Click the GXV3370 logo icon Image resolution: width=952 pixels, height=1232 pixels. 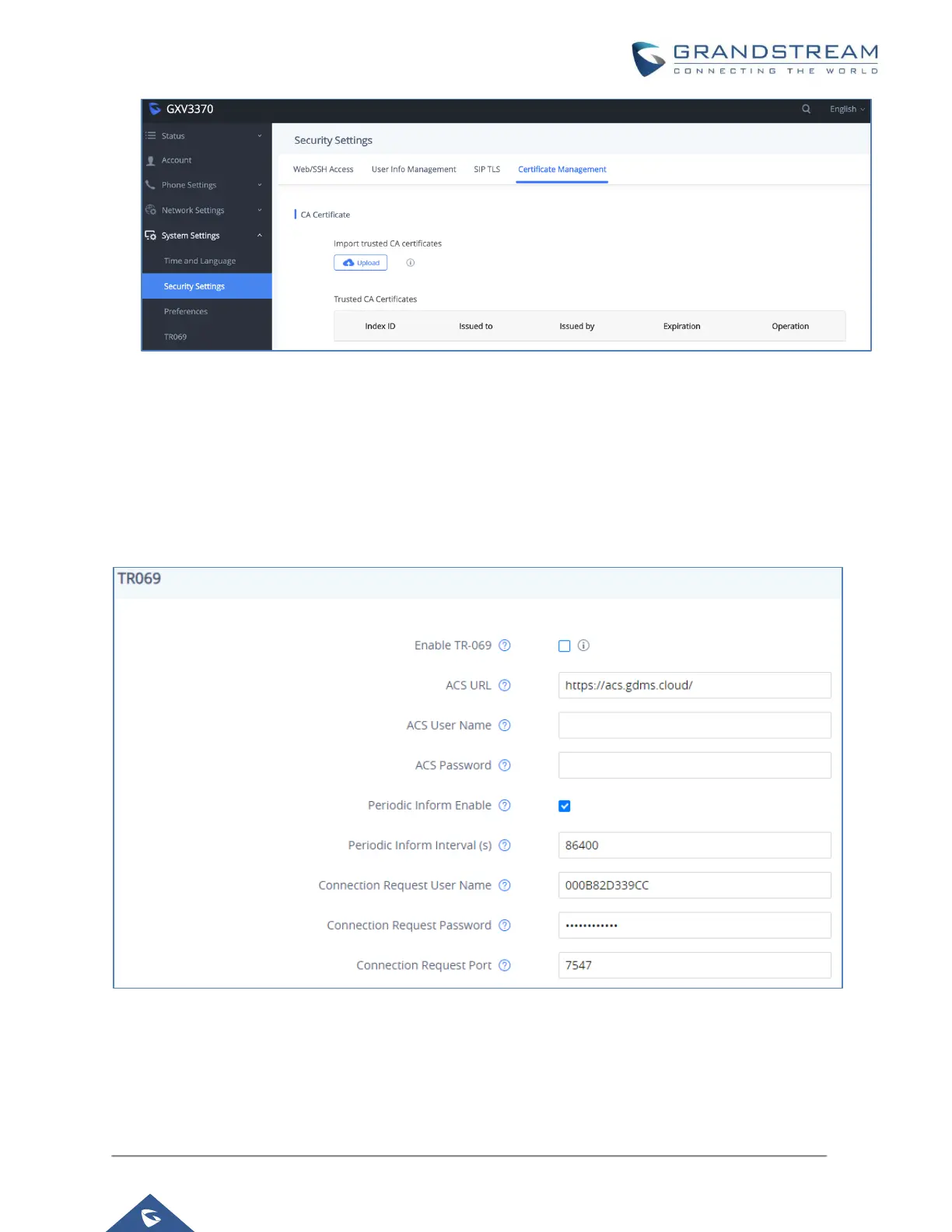click(155, 109)
